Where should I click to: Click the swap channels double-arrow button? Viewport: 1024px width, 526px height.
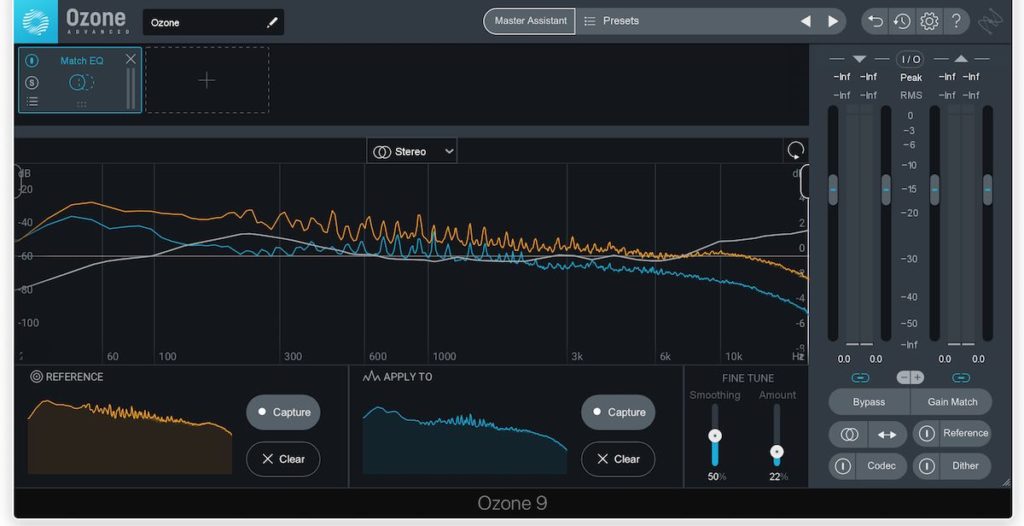click(x=888, y=435)
